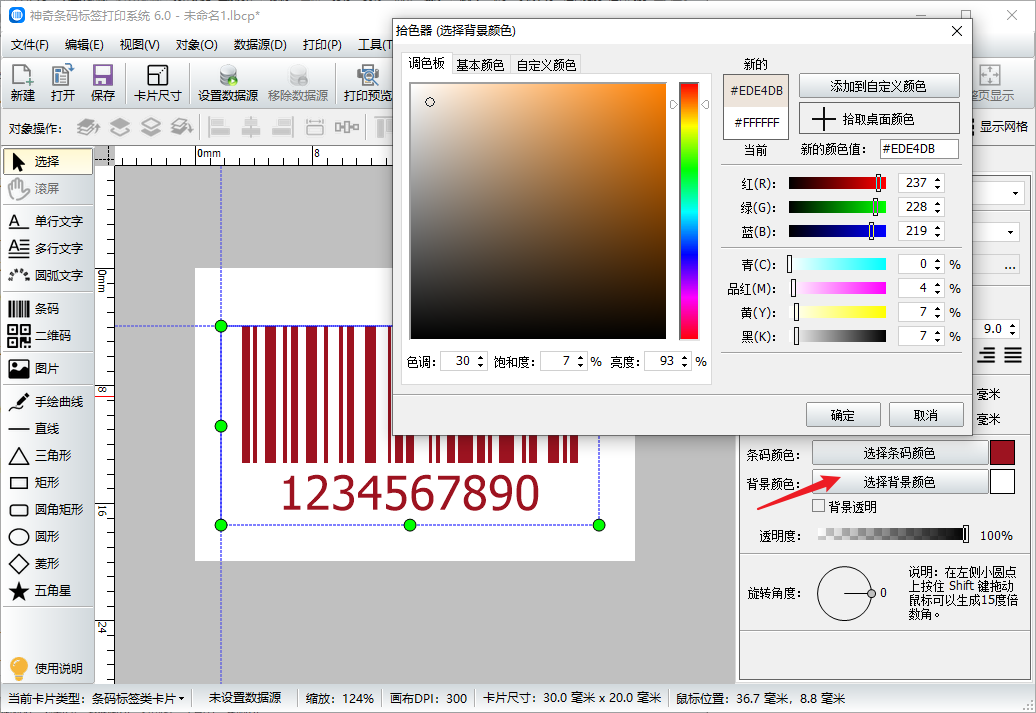Image resolution: width=1036 pixels, height=713 pixels.
Task: Click the 打开 (Open) toolbar icon
Action: pyautogui.click(x=63, y=83)
